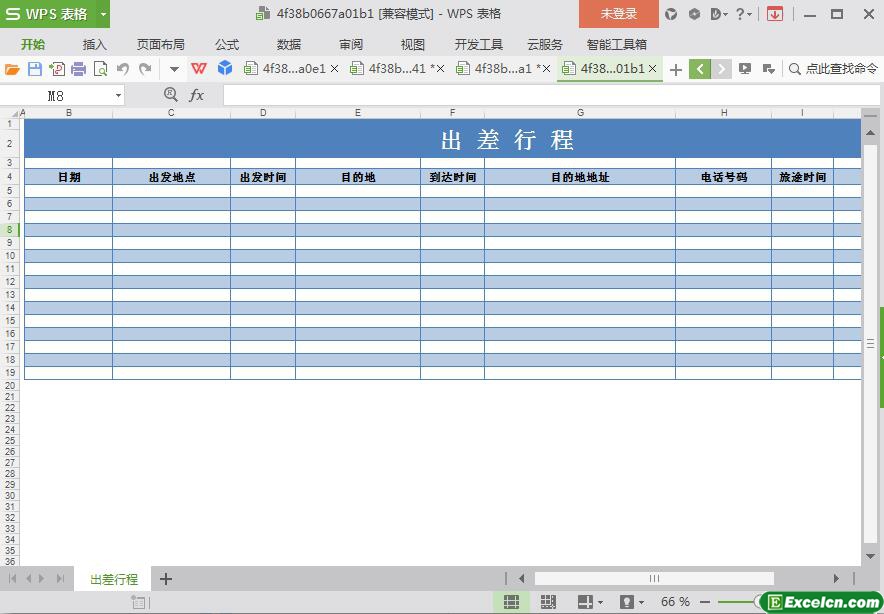The height and width of the screenshot is (614, 884).
Task: Open the feedback leaf icon dropdown
Action: [719, 14]
